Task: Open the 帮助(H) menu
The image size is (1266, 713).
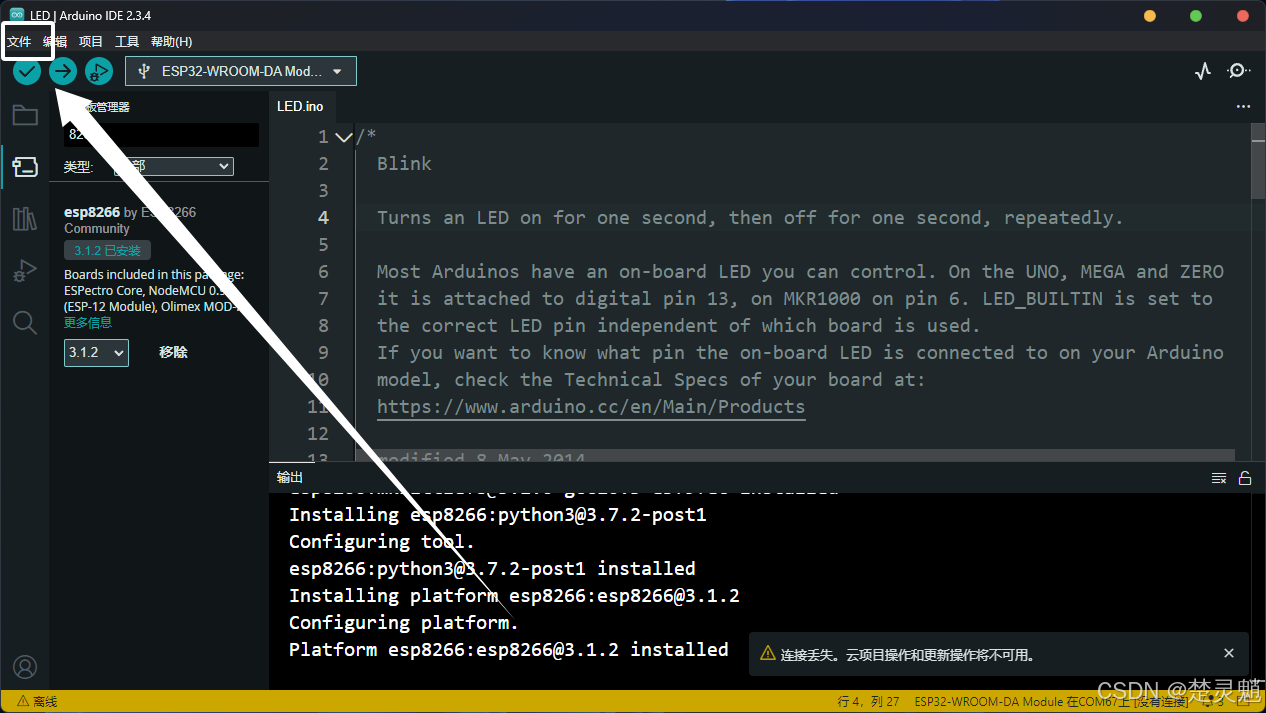Action: point(171,42)
